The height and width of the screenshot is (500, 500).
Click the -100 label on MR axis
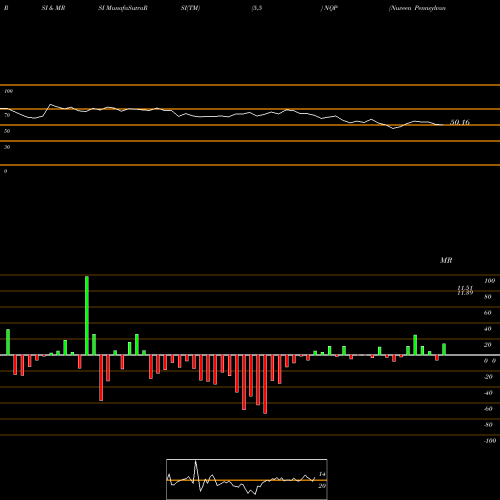490,441
